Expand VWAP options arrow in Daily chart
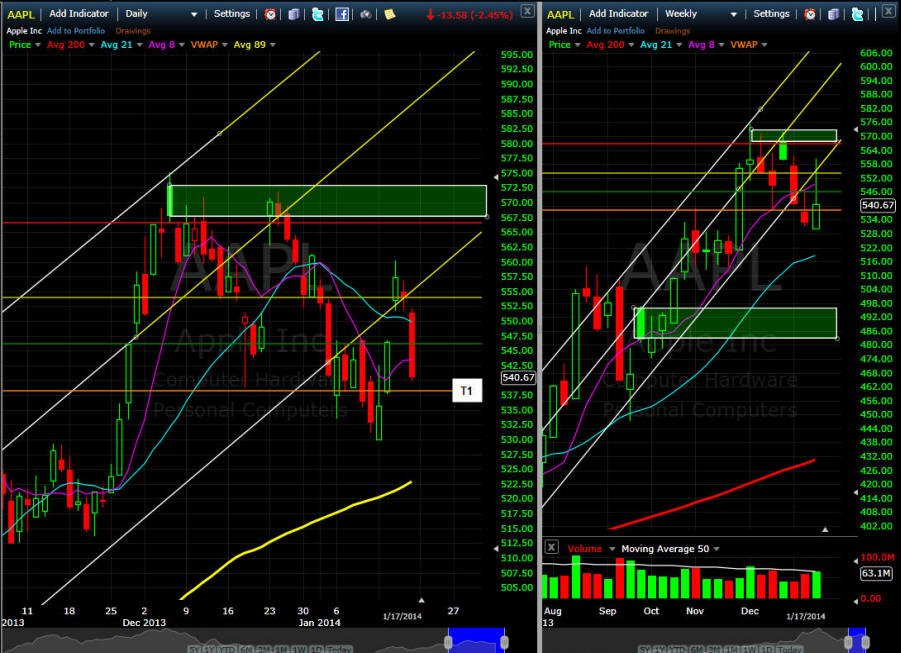 click(x=225, y=45)
